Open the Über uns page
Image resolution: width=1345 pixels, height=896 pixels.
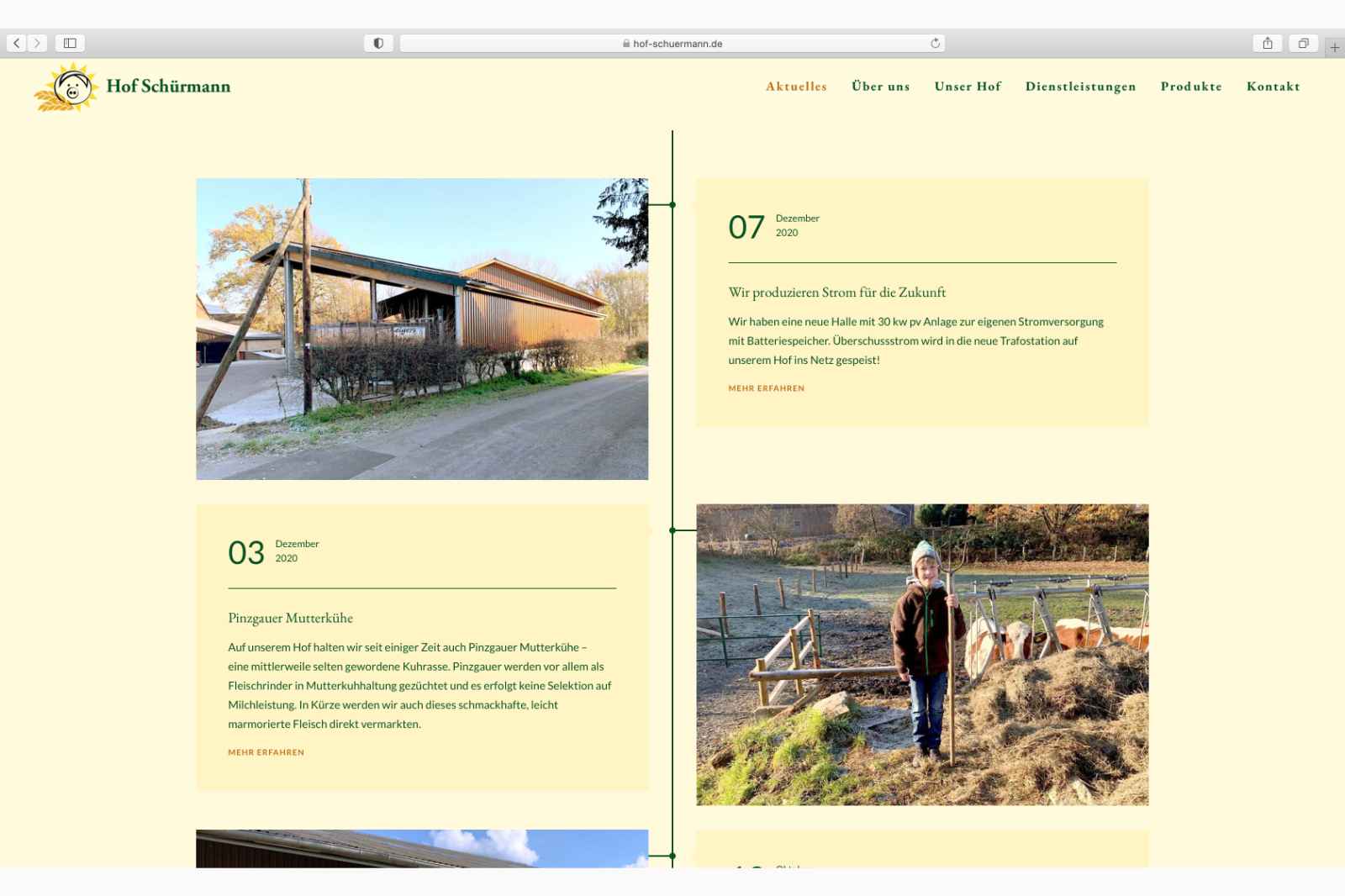point(880,86)
